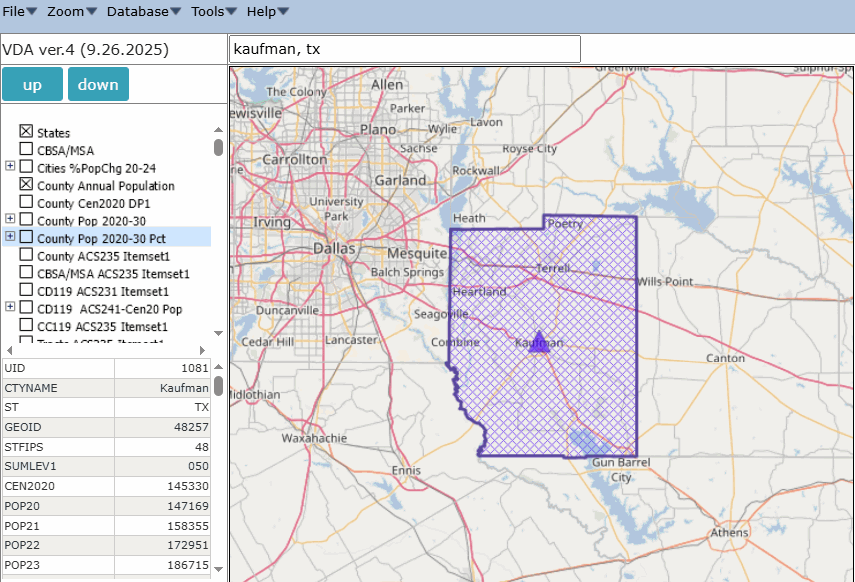Screen dimensions: 855x582
Task: Expand the CD119 ACS241-Cen20 Pop layer
Action: point(10,308)
